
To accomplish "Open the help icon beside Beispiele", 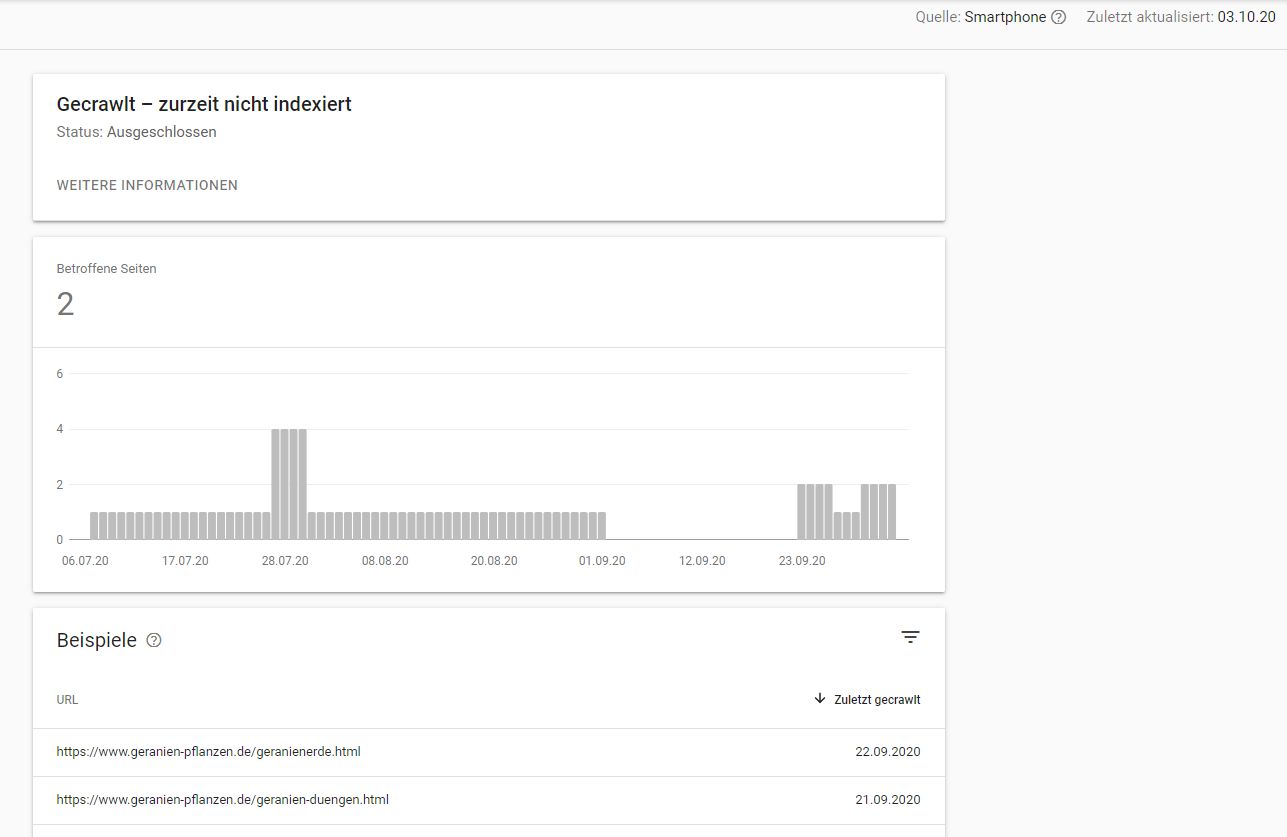I will tap(154, 641).
